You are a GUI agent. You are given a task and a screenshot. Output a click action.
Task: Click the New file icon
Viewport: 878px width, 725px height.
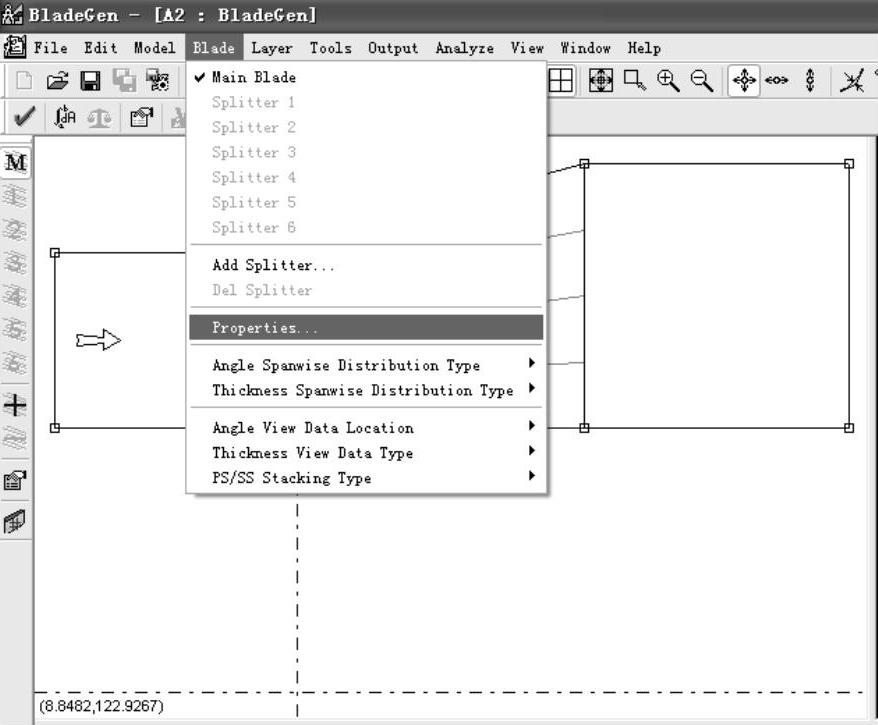(24, 81)
